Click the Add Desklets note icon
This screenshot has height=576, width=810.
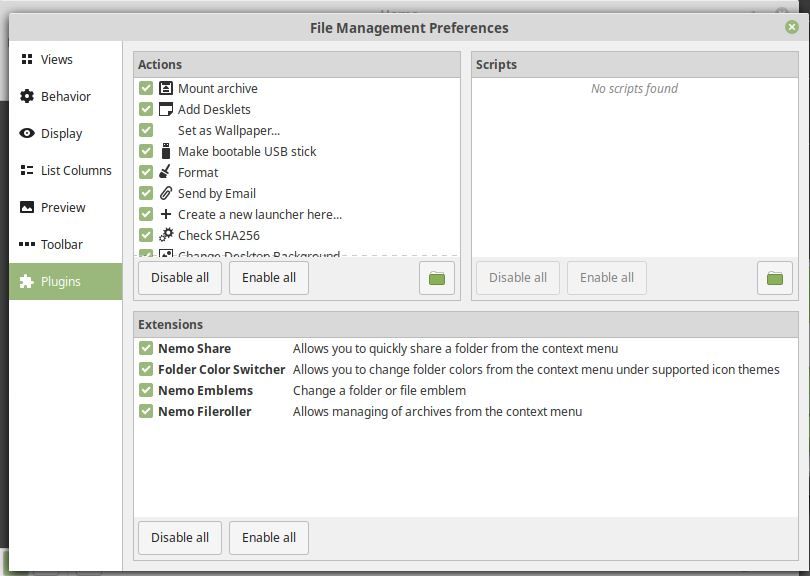[x=166, y=109]
